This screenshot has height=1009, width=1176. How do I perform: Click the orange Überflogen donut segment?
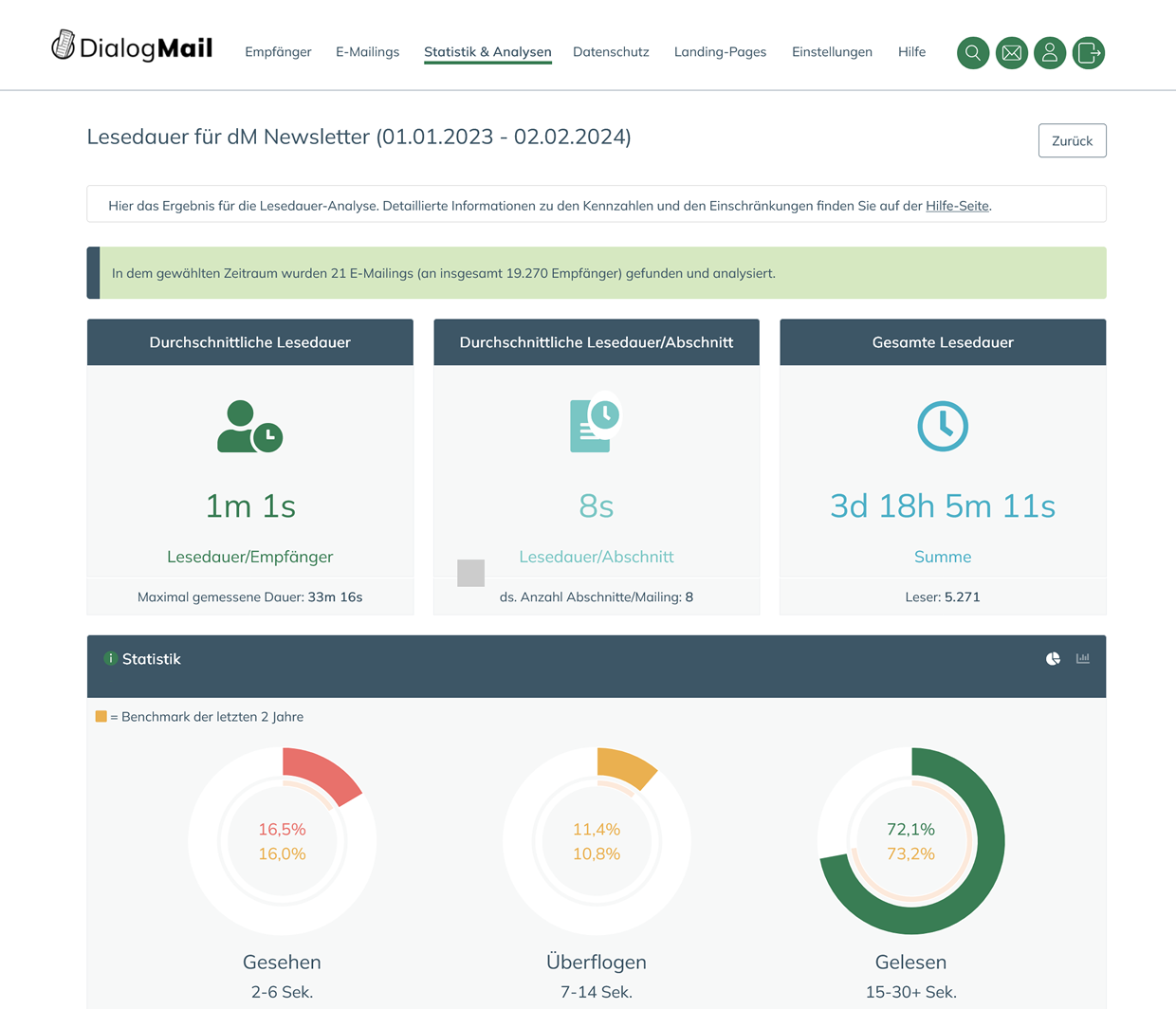(x=627, y=766)
